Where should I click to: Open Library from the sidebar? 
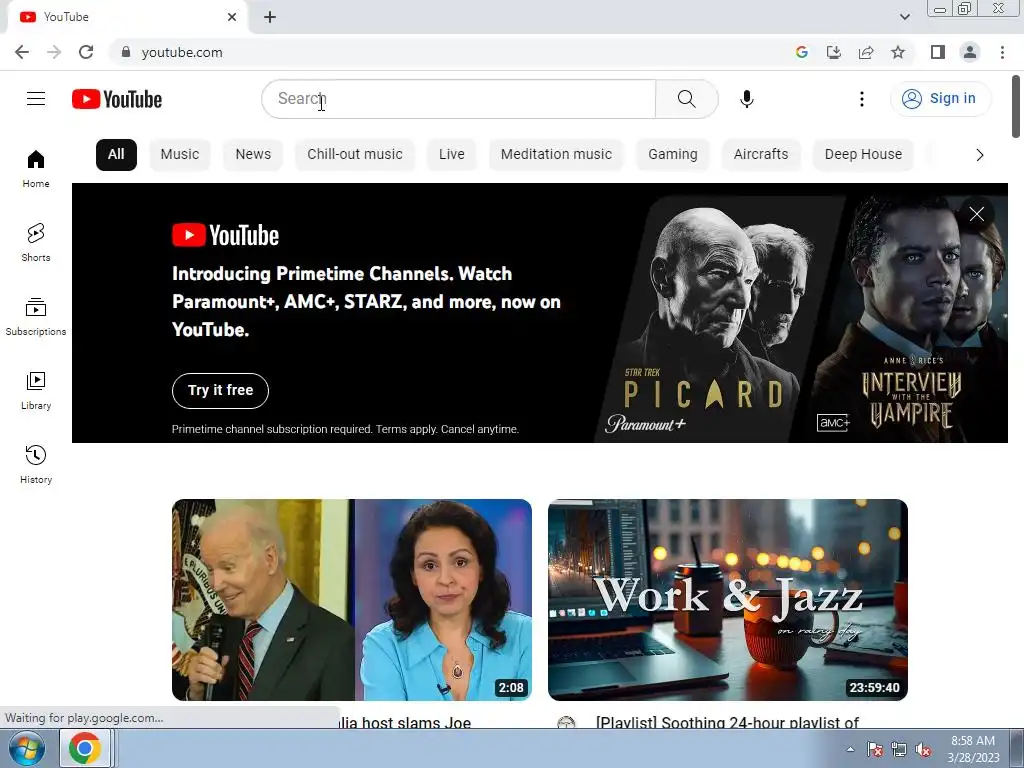36,391
